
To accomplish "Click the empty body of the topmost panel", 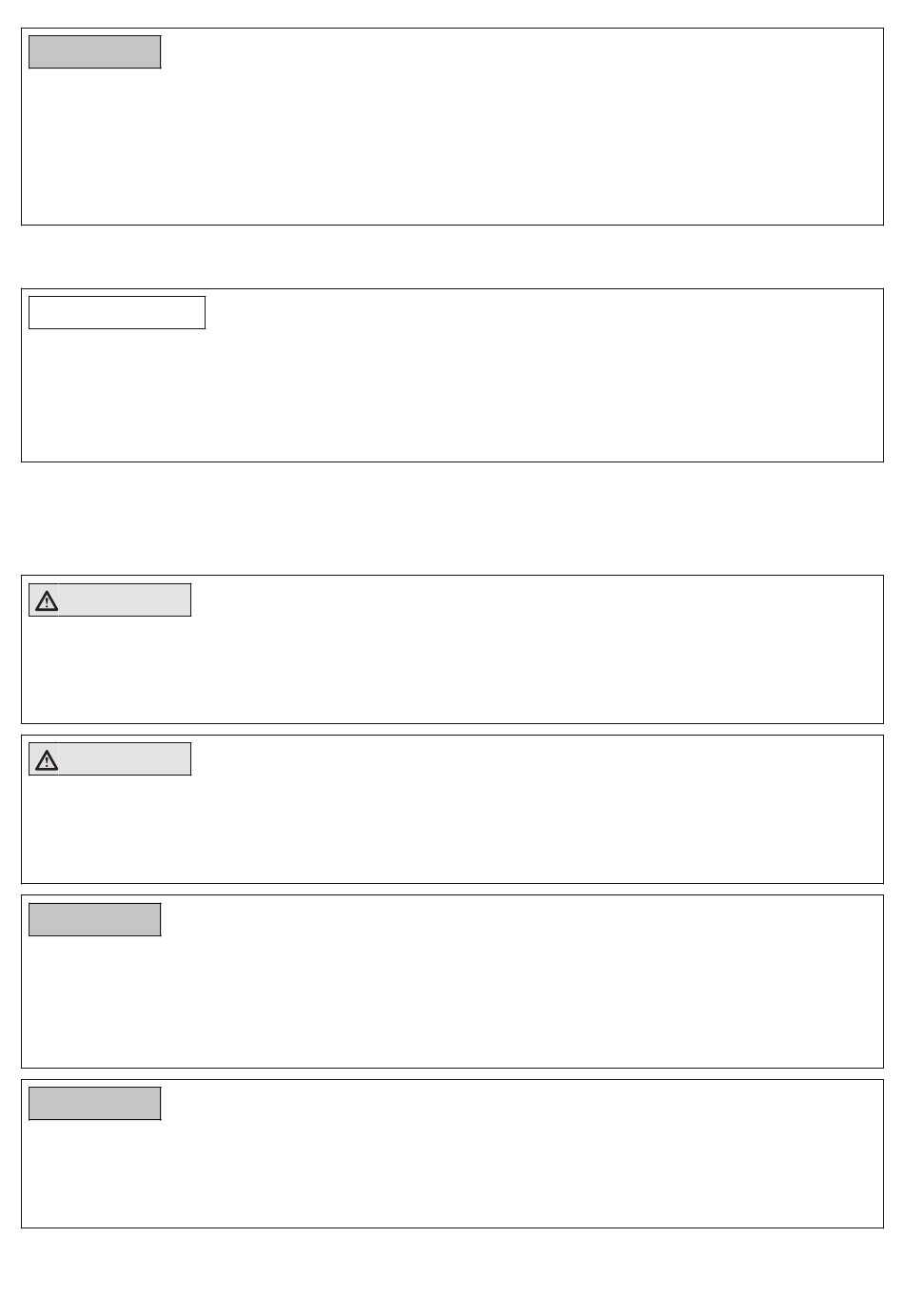I will pos(452,145).
